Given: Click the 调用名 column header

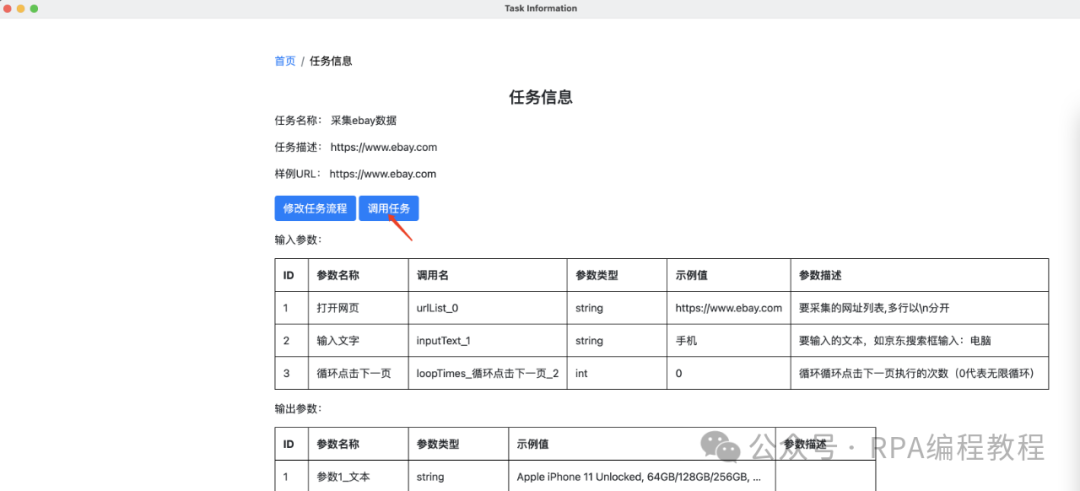Looking at the screenshot, I should point(488,275).
